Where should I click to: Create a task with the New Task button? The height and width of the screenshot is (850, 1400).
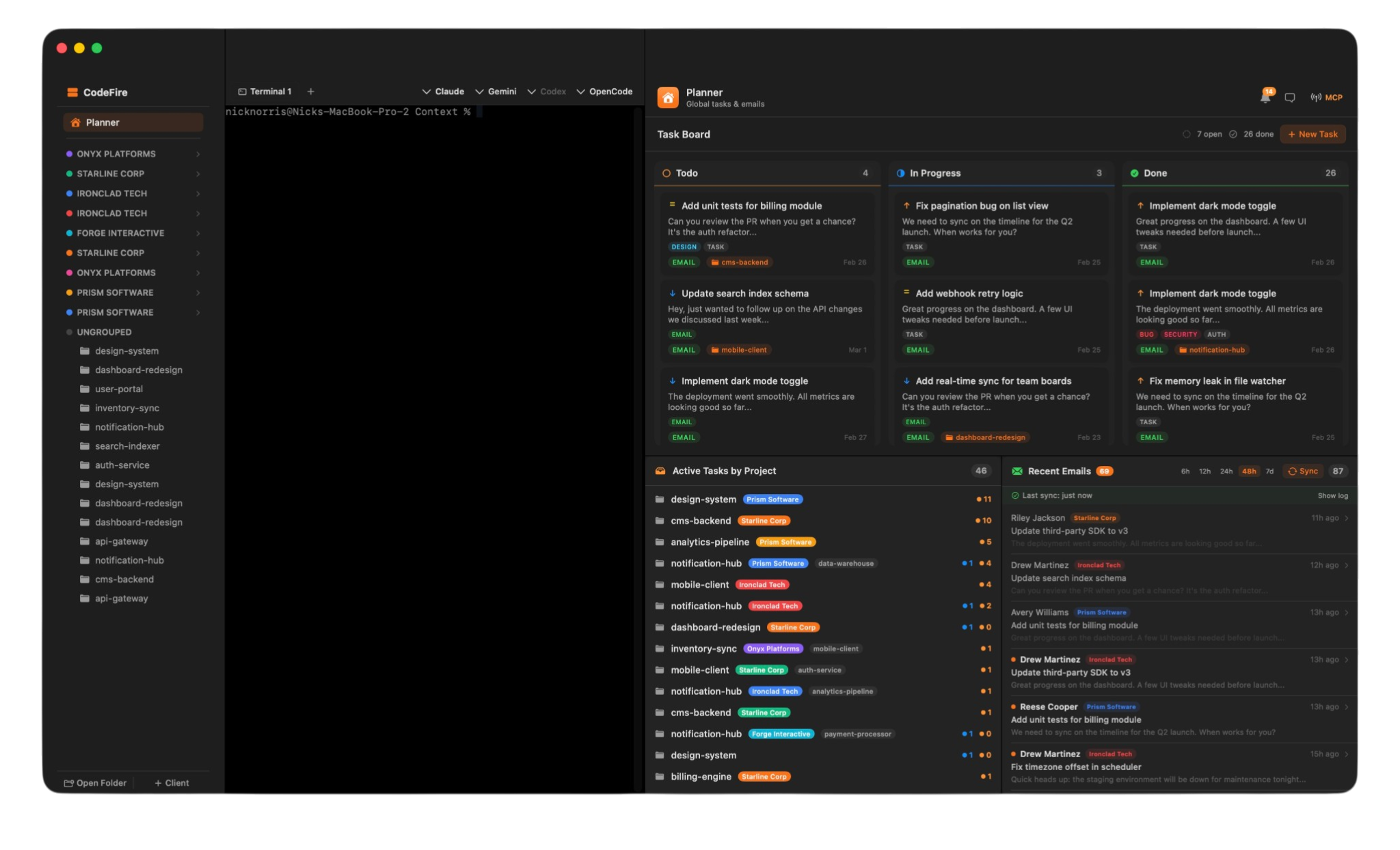coord(1312,134)
